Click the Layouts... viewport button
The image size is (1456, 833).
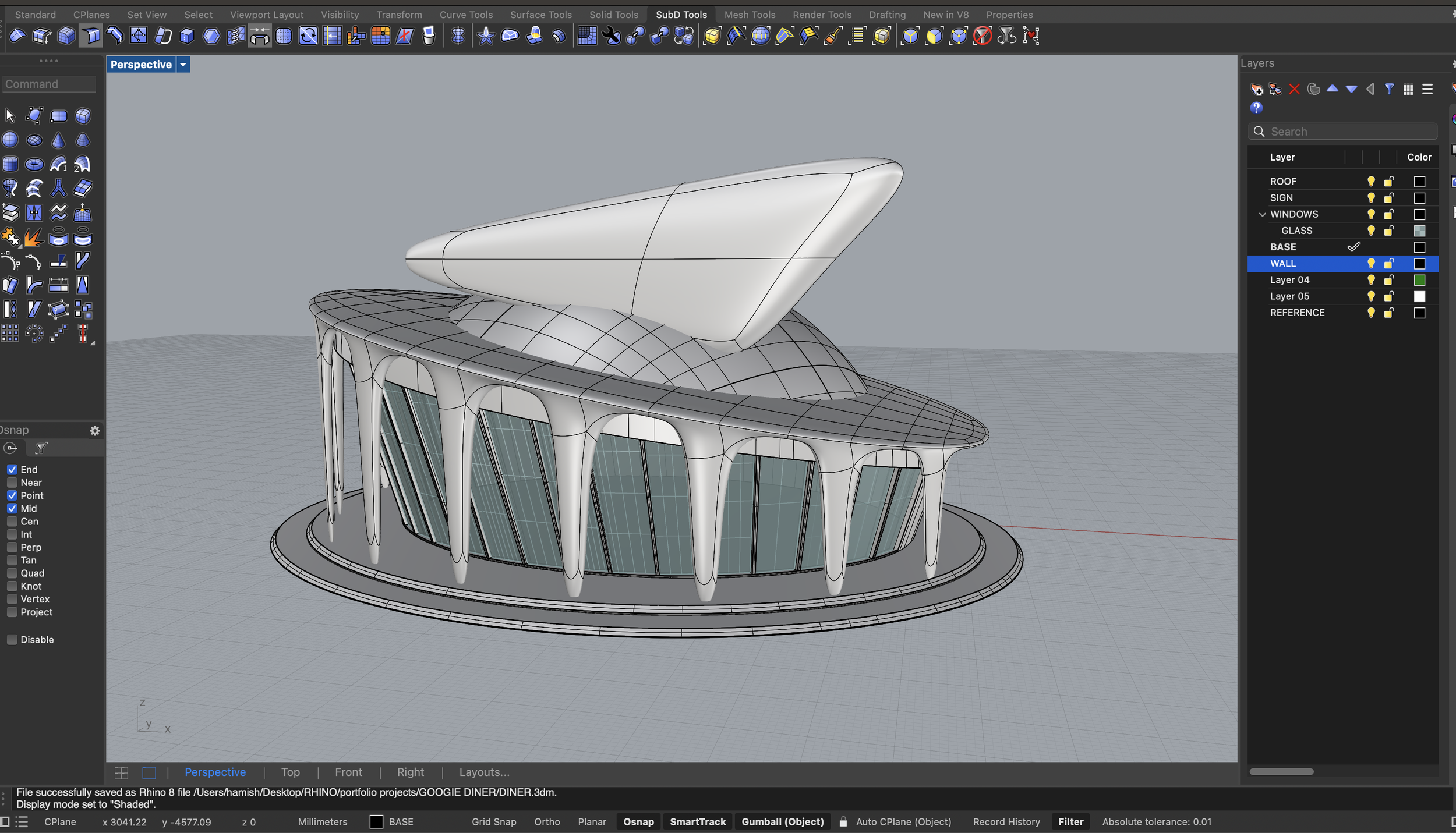coord(484,772)
